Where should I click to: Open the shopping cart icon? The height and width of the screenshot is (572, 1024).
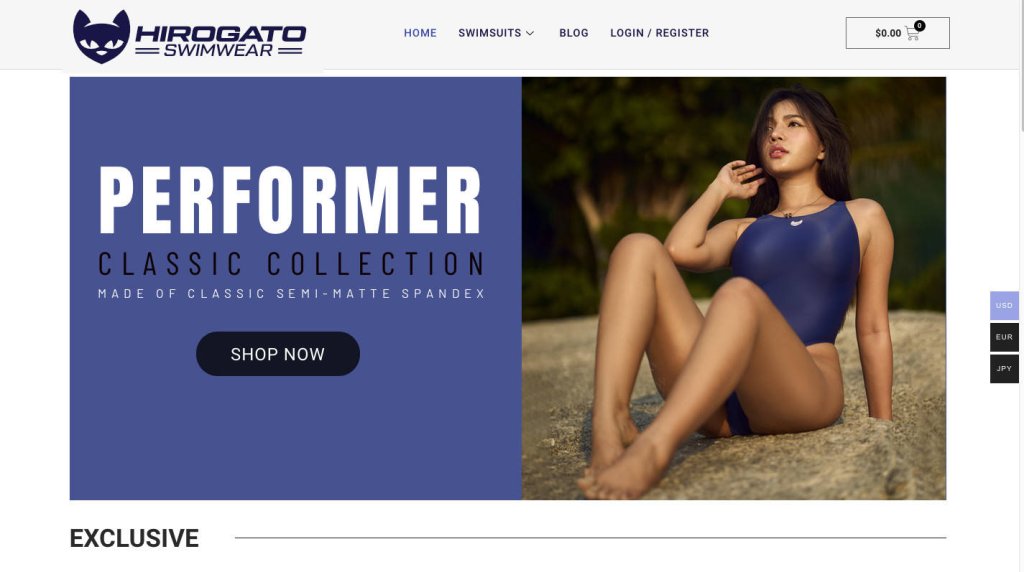click(x=912, y=34)
